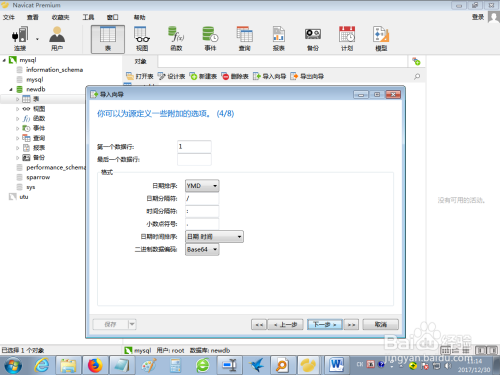Select the utu connection in tree

23,197
